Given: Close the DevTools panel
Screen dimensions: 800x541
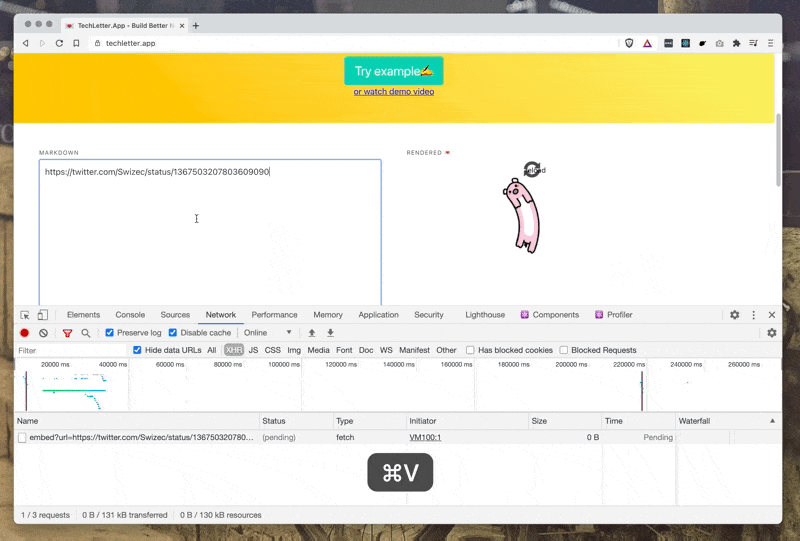Looking at the screenshot, I should (771, 315).
